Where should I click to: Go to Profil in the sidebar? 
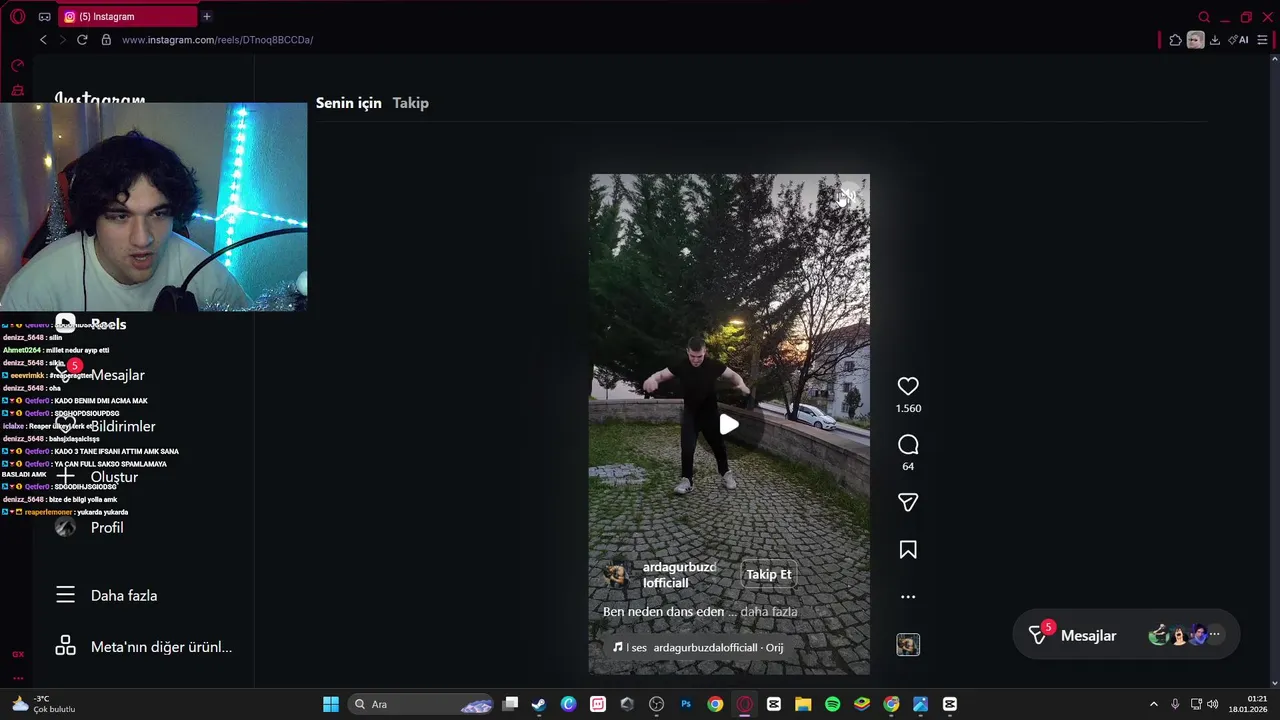point(89,527)
